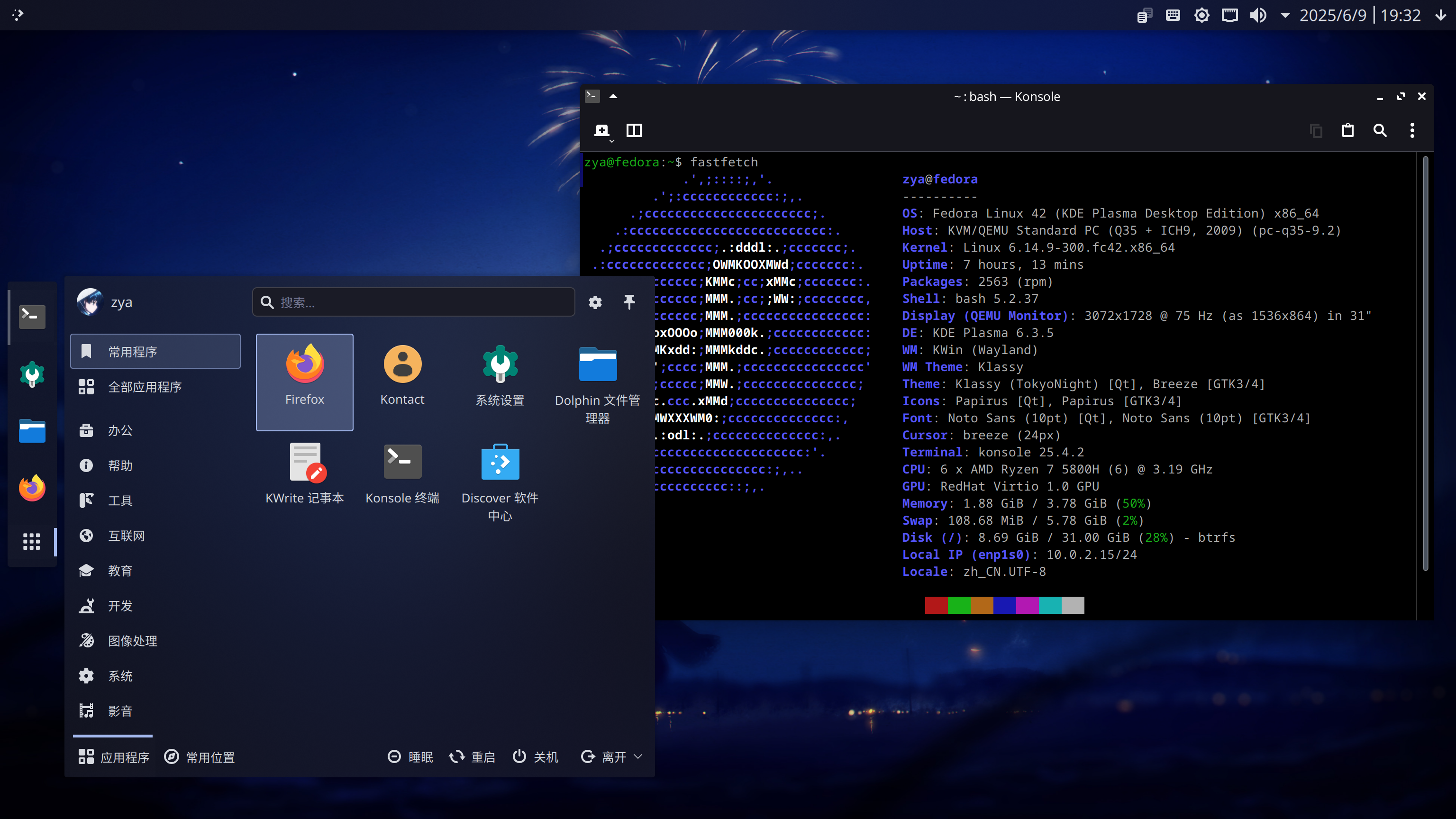This screenshot has width=1456, height=819.
Task: Open the clock showing 2025/6/9 19:32
Action: tap(1360, 15)
